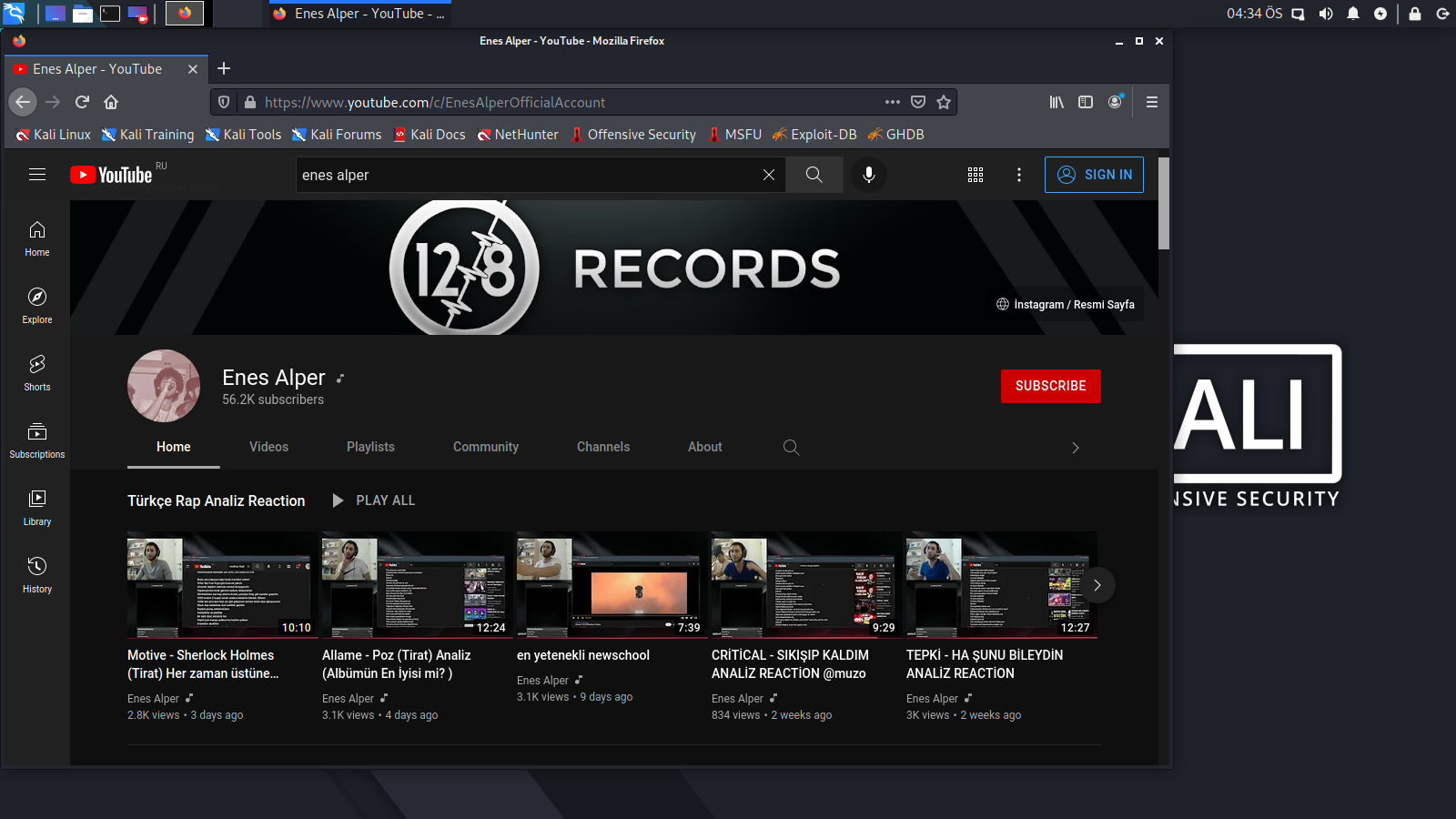The image size is (1456, 819).
Task: Expand channel tabs with right chevron
Action: click(1075, 448)
